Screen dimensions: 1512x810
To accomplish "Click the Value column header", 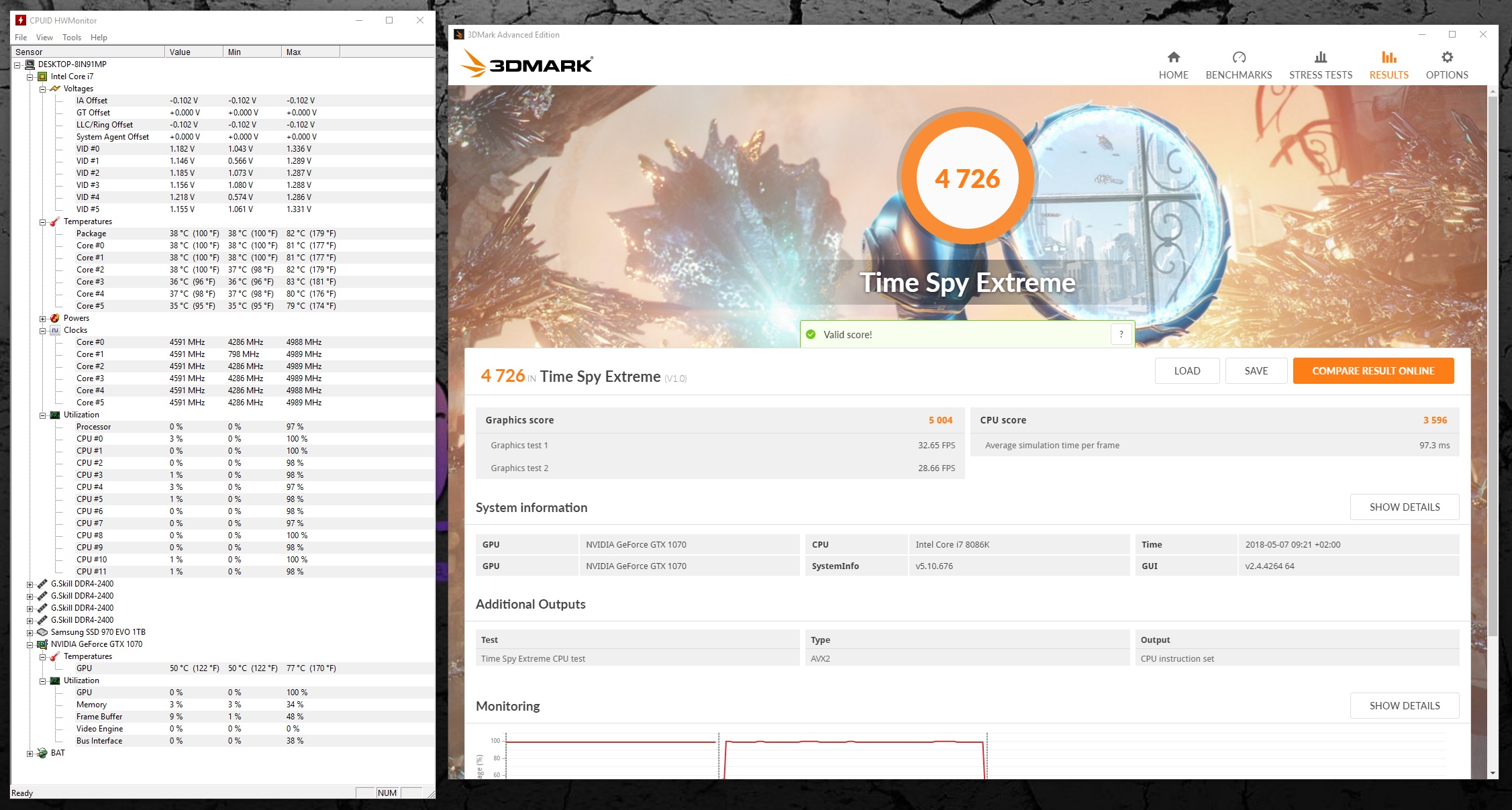I will tap(194, 52).
